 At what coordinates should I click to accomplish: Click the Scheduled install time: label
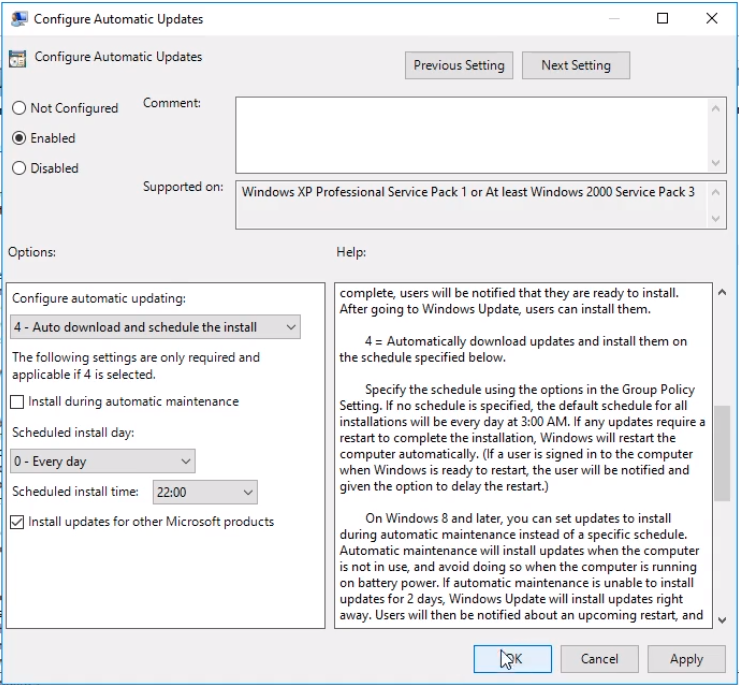tap(75, 491)
